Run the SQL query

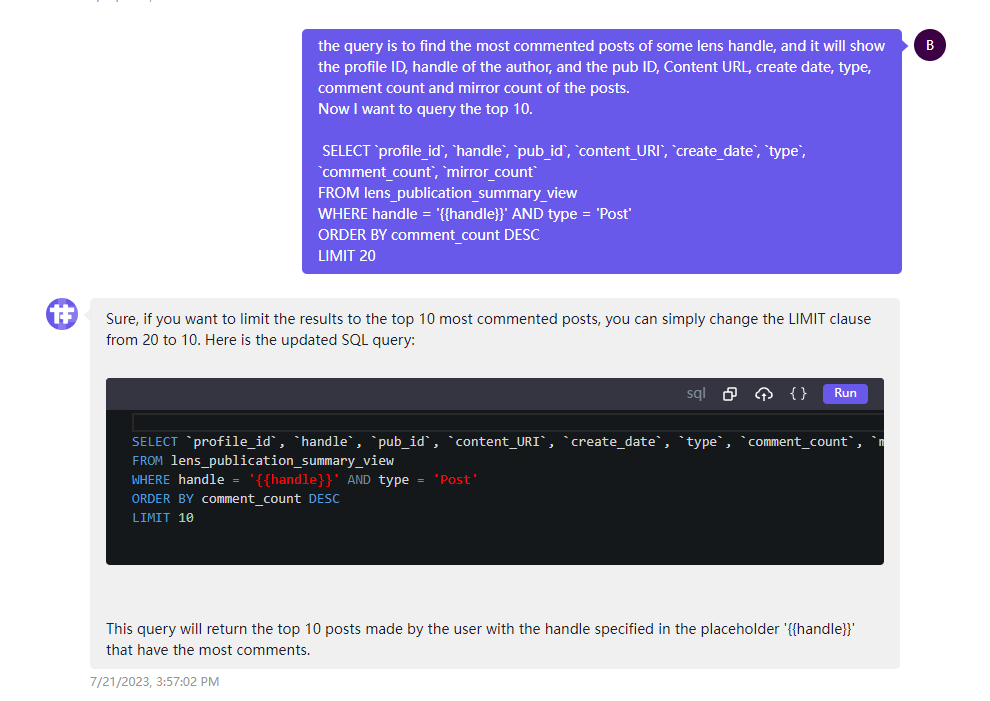click(x=845, y=393)
